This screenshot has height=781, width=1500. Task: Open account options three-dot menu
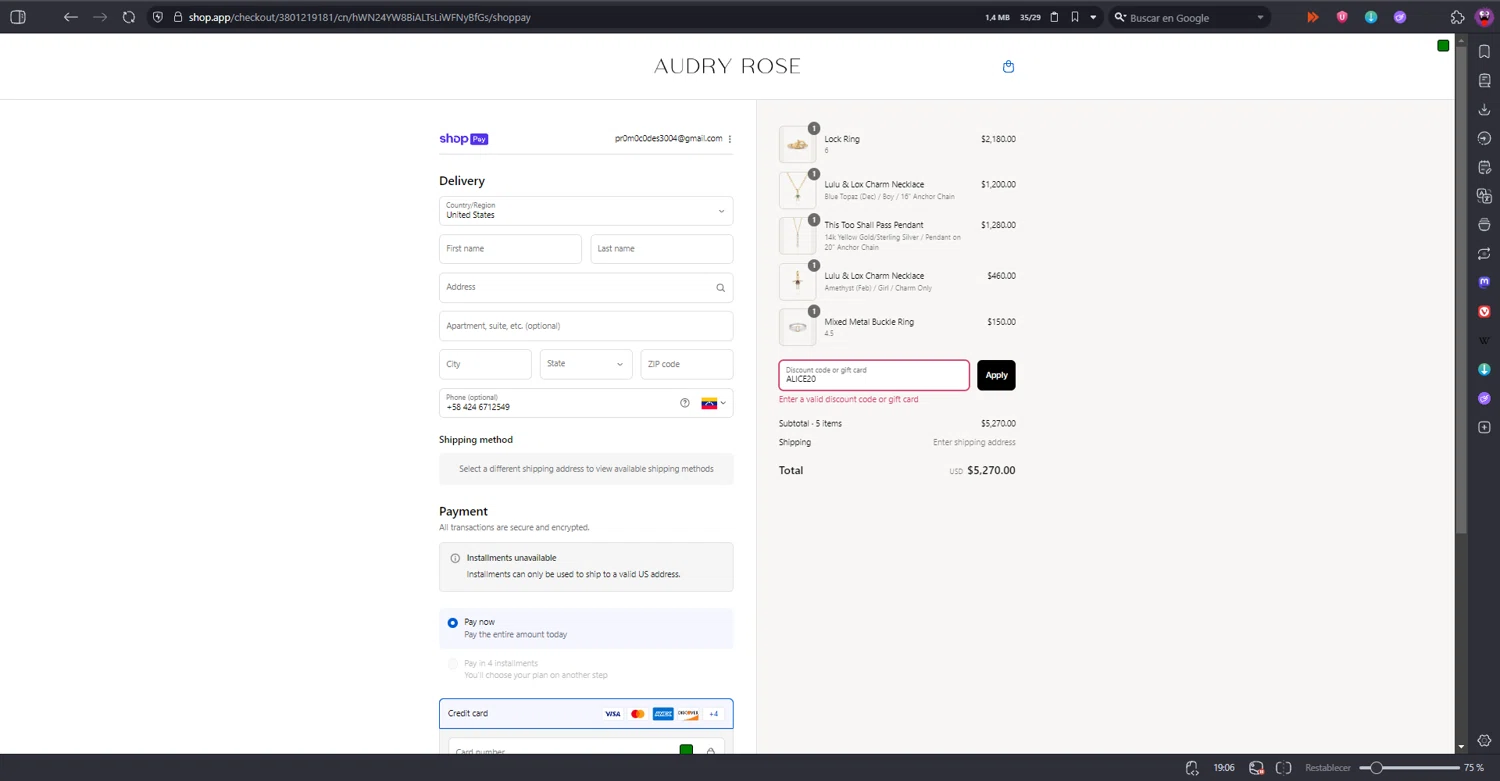730,139
